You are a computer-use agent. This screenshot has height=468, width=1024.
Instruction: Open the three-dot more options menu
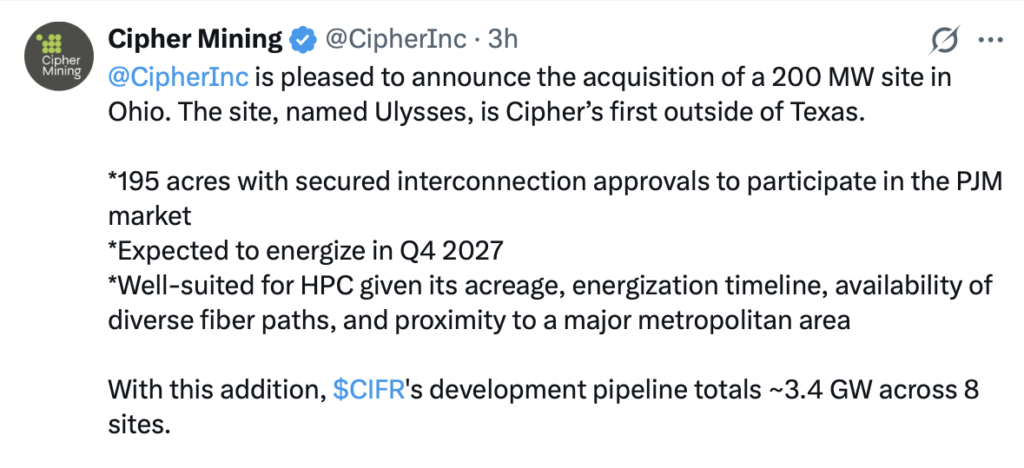pyautogui.click(x=989, y=40)
